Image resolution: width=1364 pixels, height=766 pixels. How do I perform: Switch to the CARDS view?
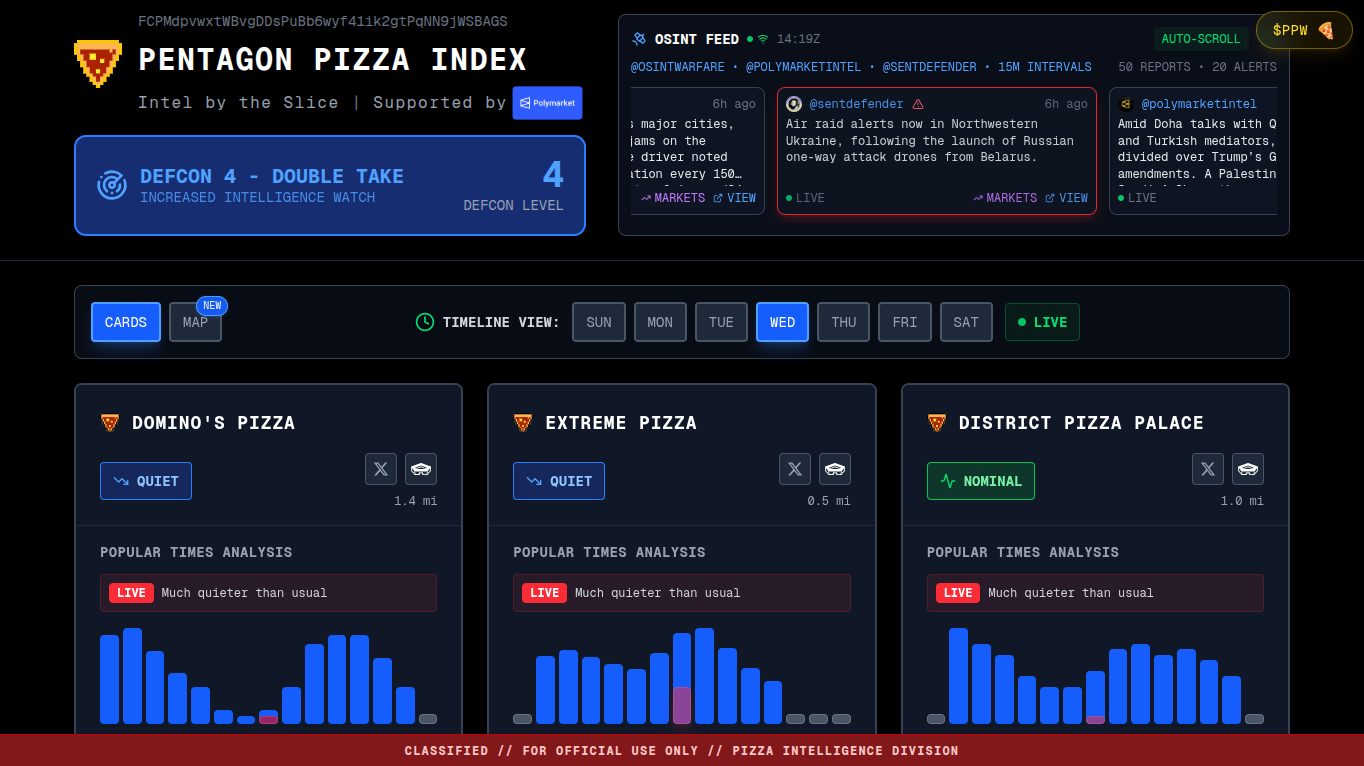click(x=126, y=322)
